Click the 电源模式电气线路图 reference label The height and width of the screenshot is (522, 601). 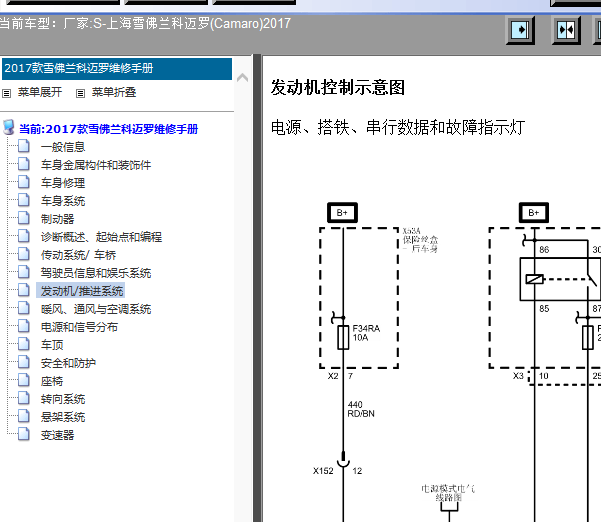(448, 493)
